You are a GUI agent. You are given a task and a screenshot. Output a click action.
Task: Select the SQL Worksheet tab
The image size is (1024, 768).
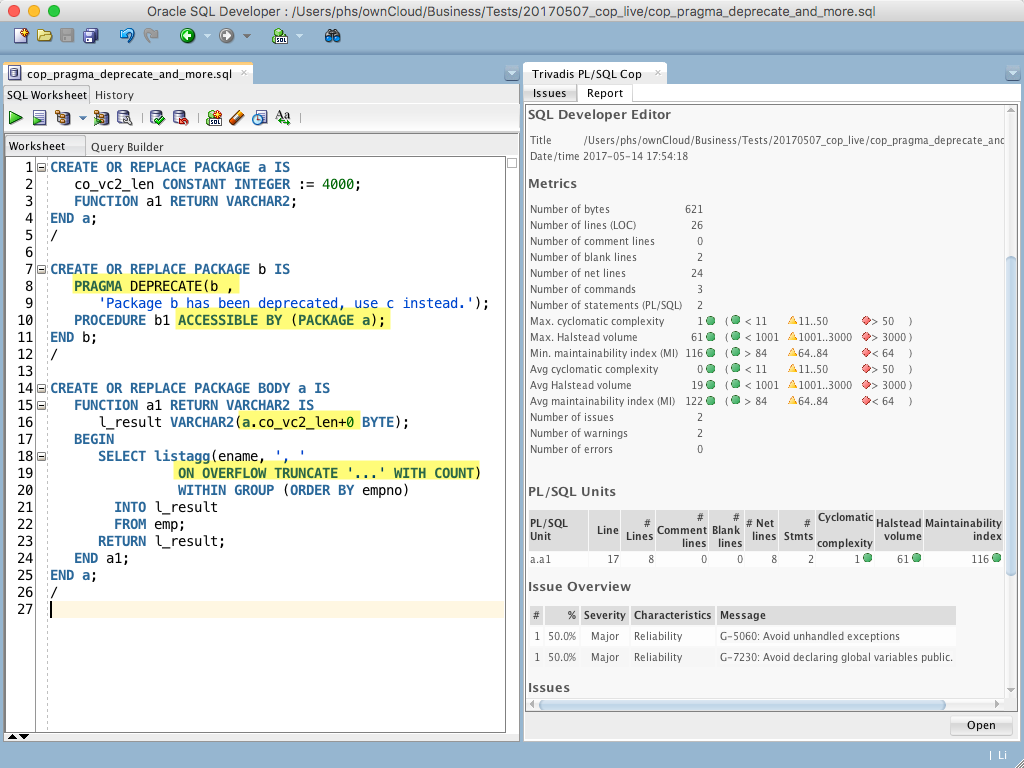coord(46,95)
